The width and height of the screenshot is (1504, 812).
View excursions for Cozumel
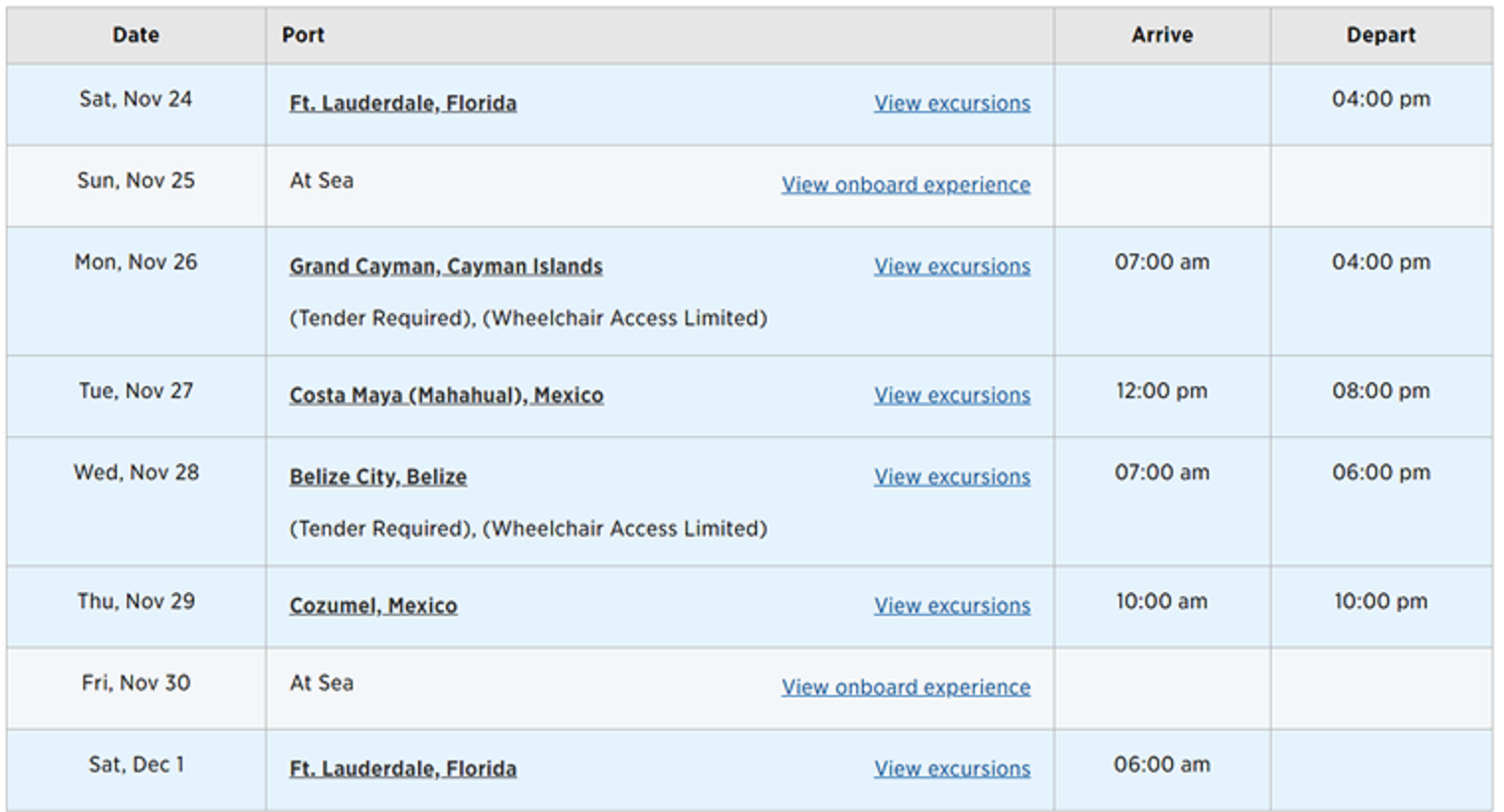(x=951, y=605)
